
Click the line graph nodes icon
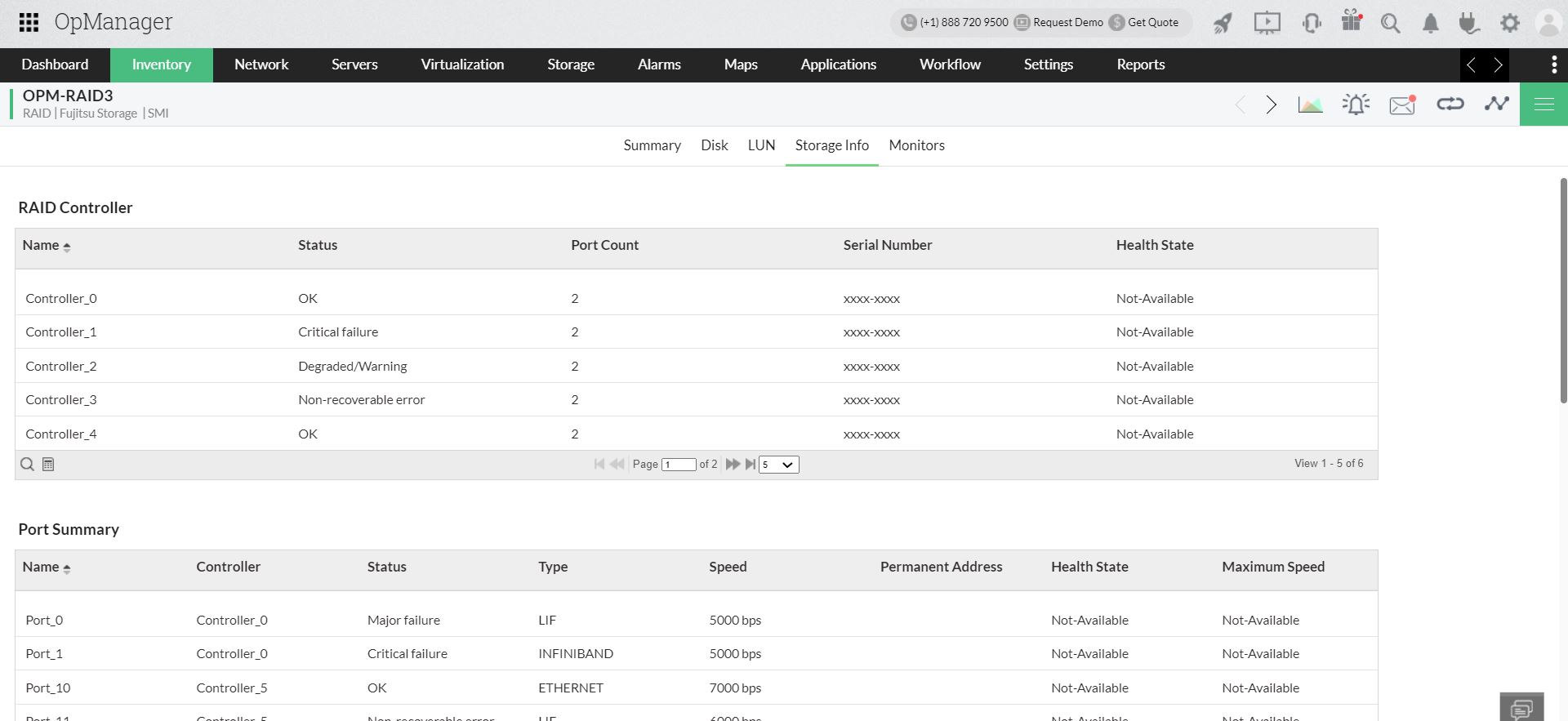tap(1496, 104)
